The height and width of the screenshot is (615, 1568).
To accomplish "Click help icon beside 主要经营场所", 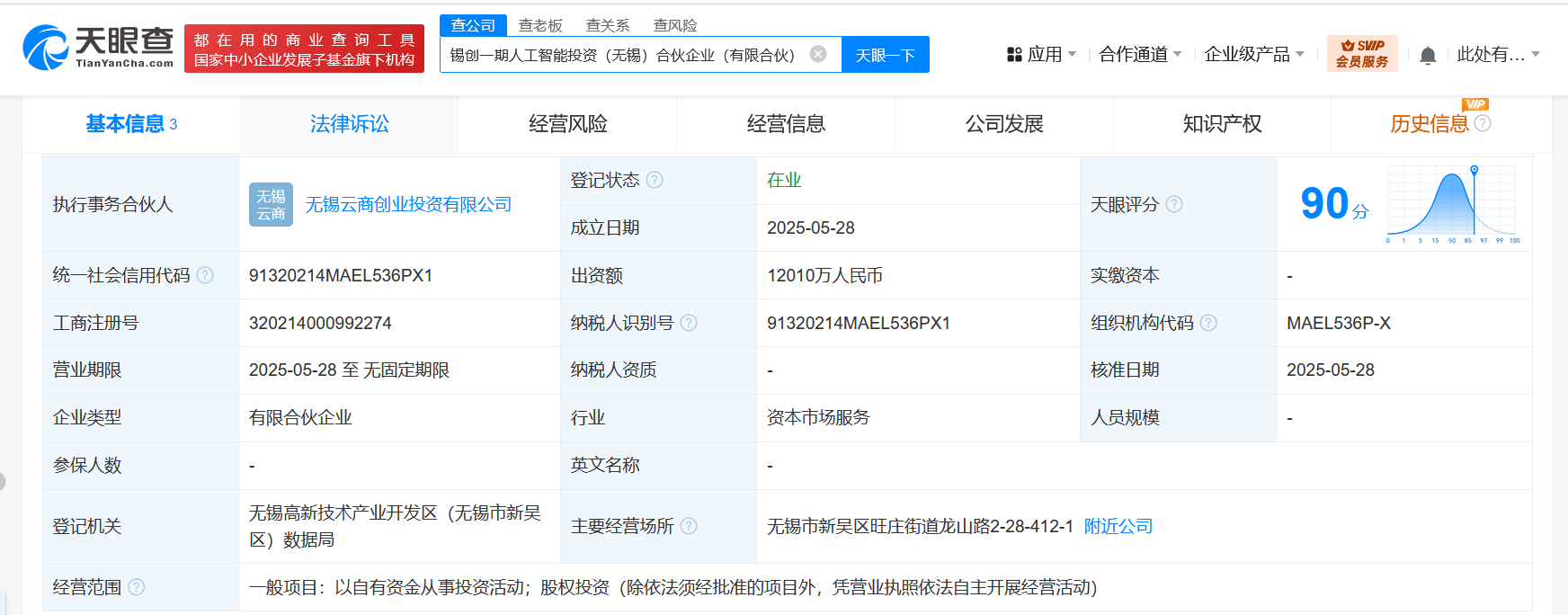I will [689, 526].
